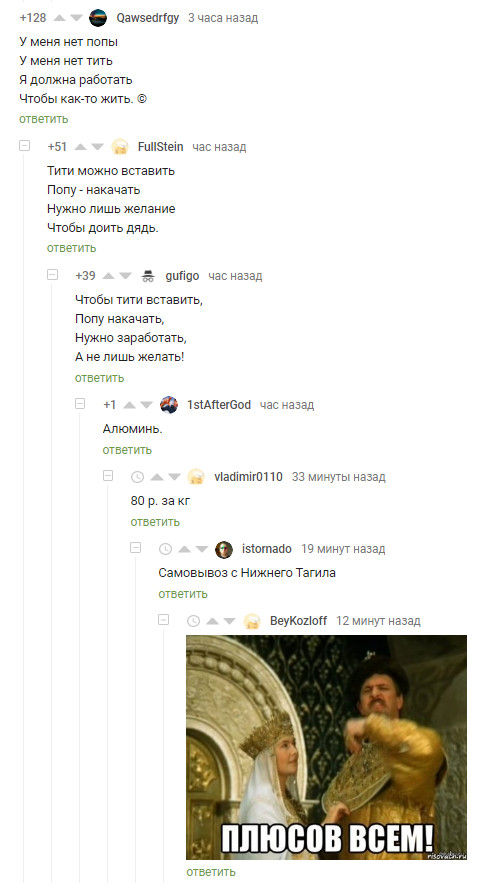
Task: Open istornado's avatar picture
Action: 224,549
